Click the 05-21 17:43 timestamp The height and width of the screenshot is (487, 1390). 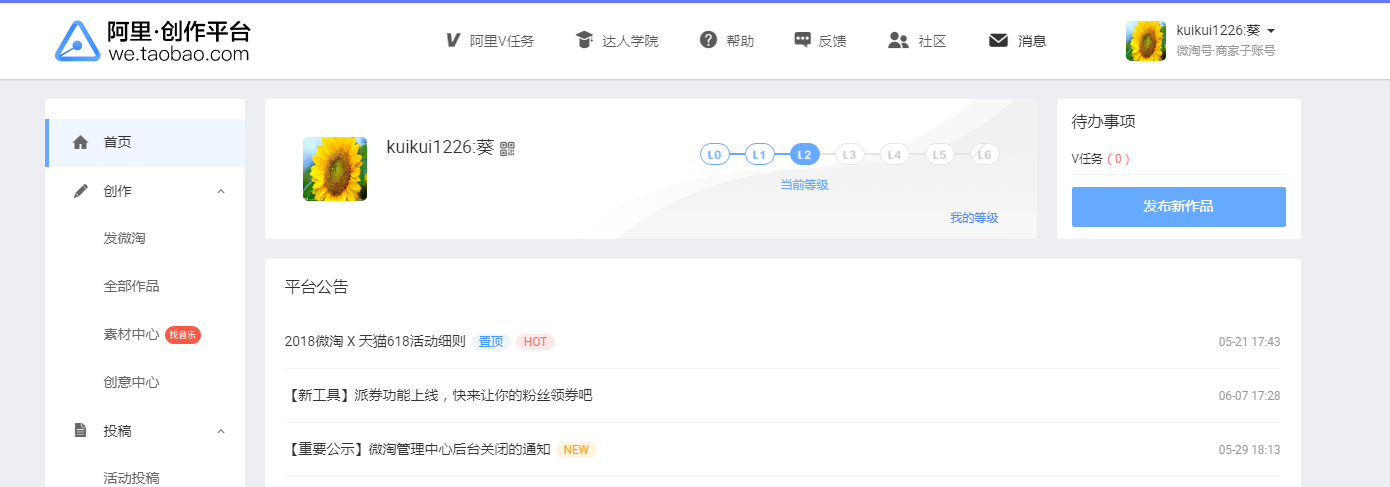1249,342
